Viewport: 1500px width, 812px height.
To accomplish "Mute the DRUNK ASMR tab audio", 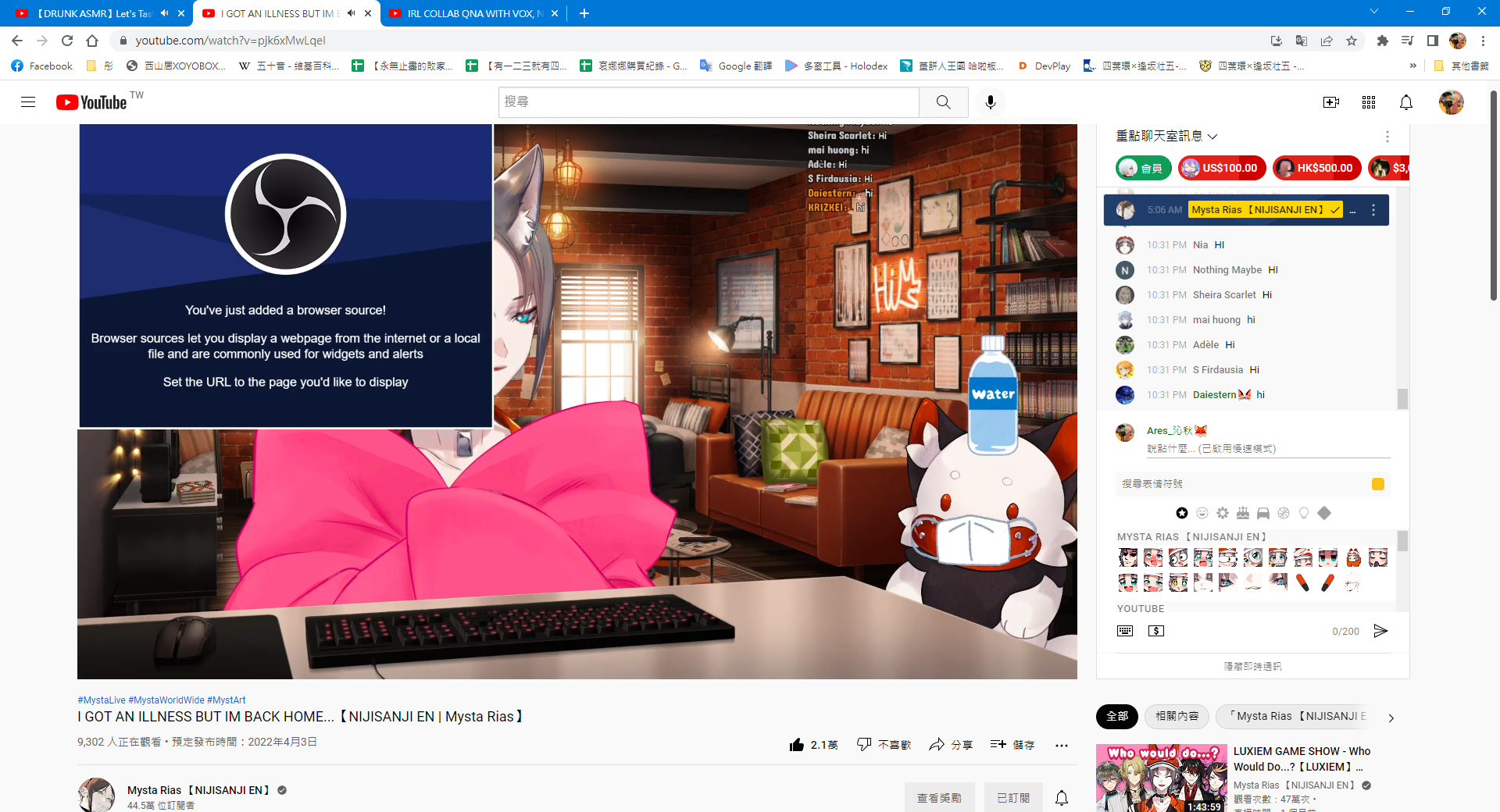I will (x=165, y=13).
